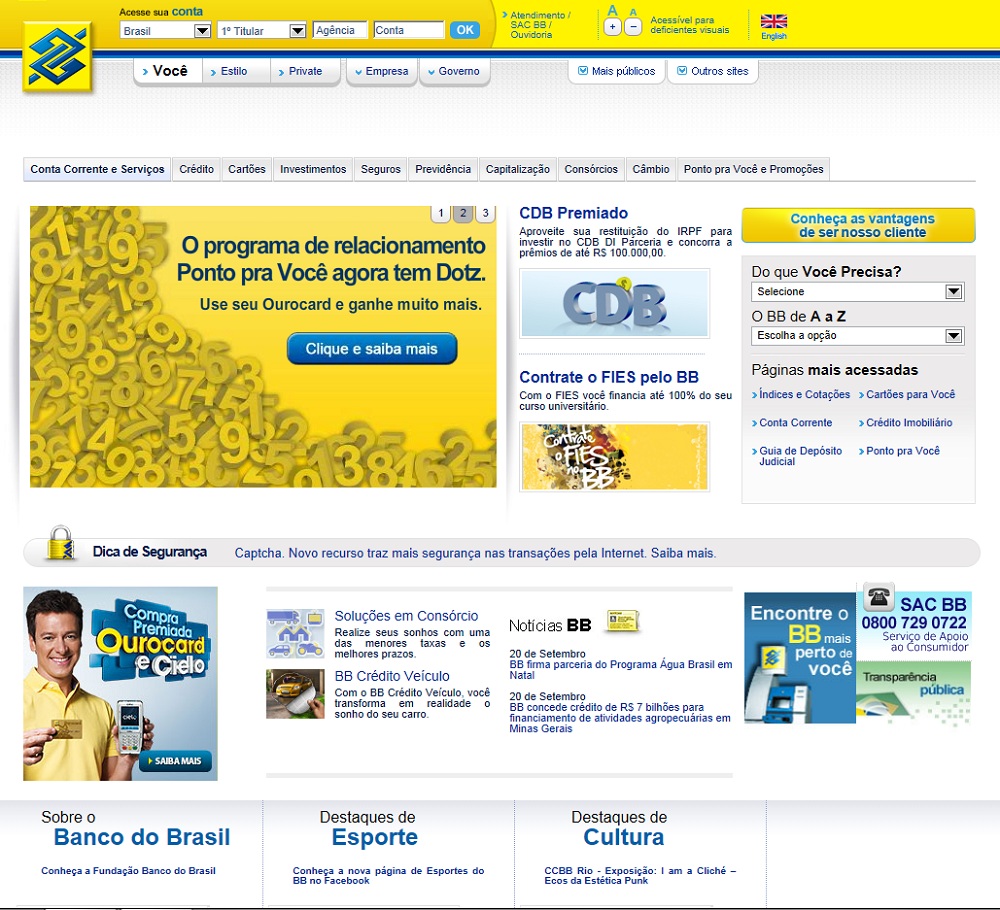
Task: Open the Brasil country dropdown
Action: pyautogui.click(x=166, y=31)
